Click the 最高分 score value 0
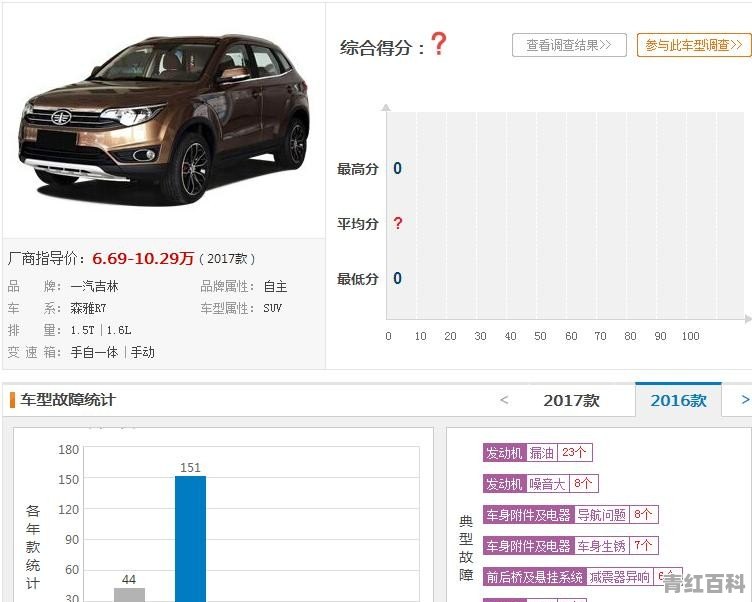The height and width of the screenshot is (602, 752). (x=397, y=168)
